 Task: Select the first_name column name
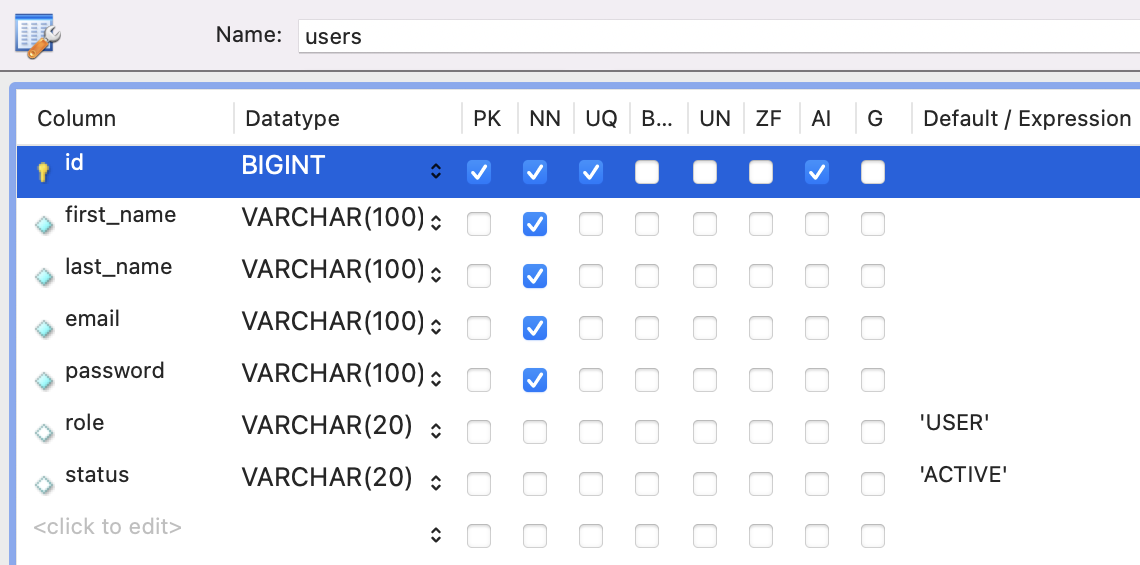point(121,215)
